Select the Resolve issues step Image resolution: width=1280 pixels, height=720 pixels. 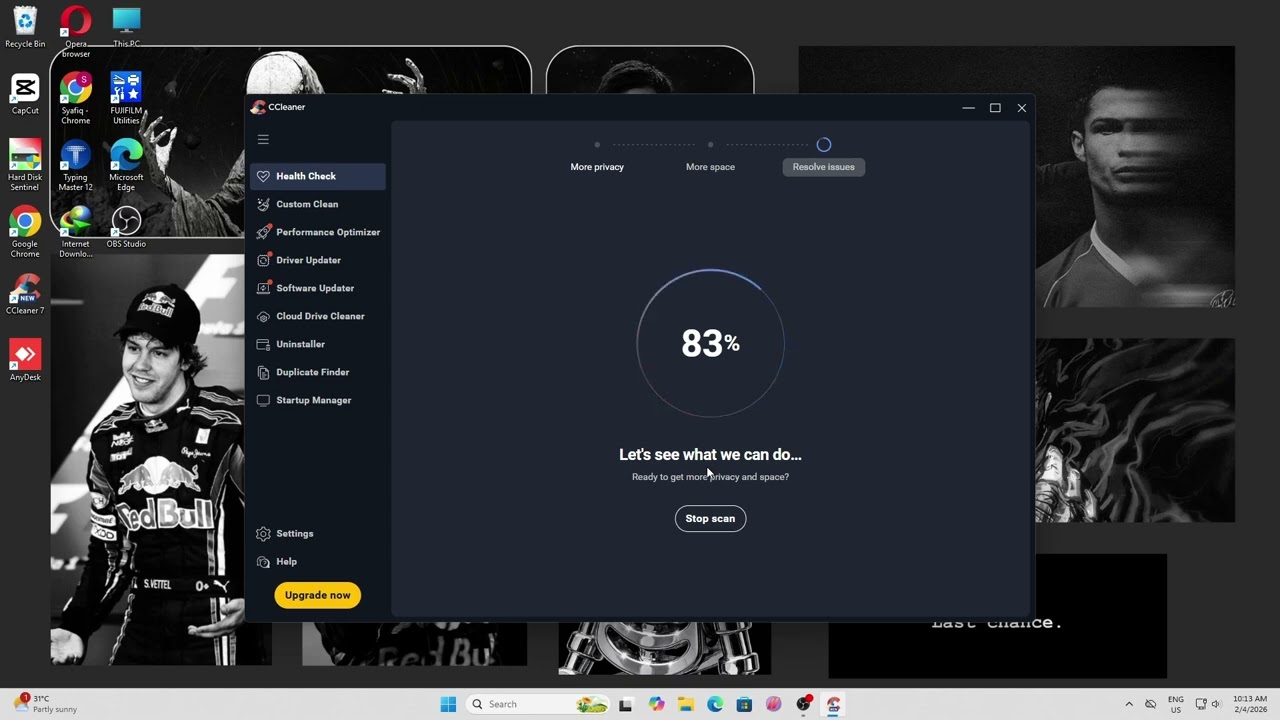pyautogui.click(x=823, y=167)
